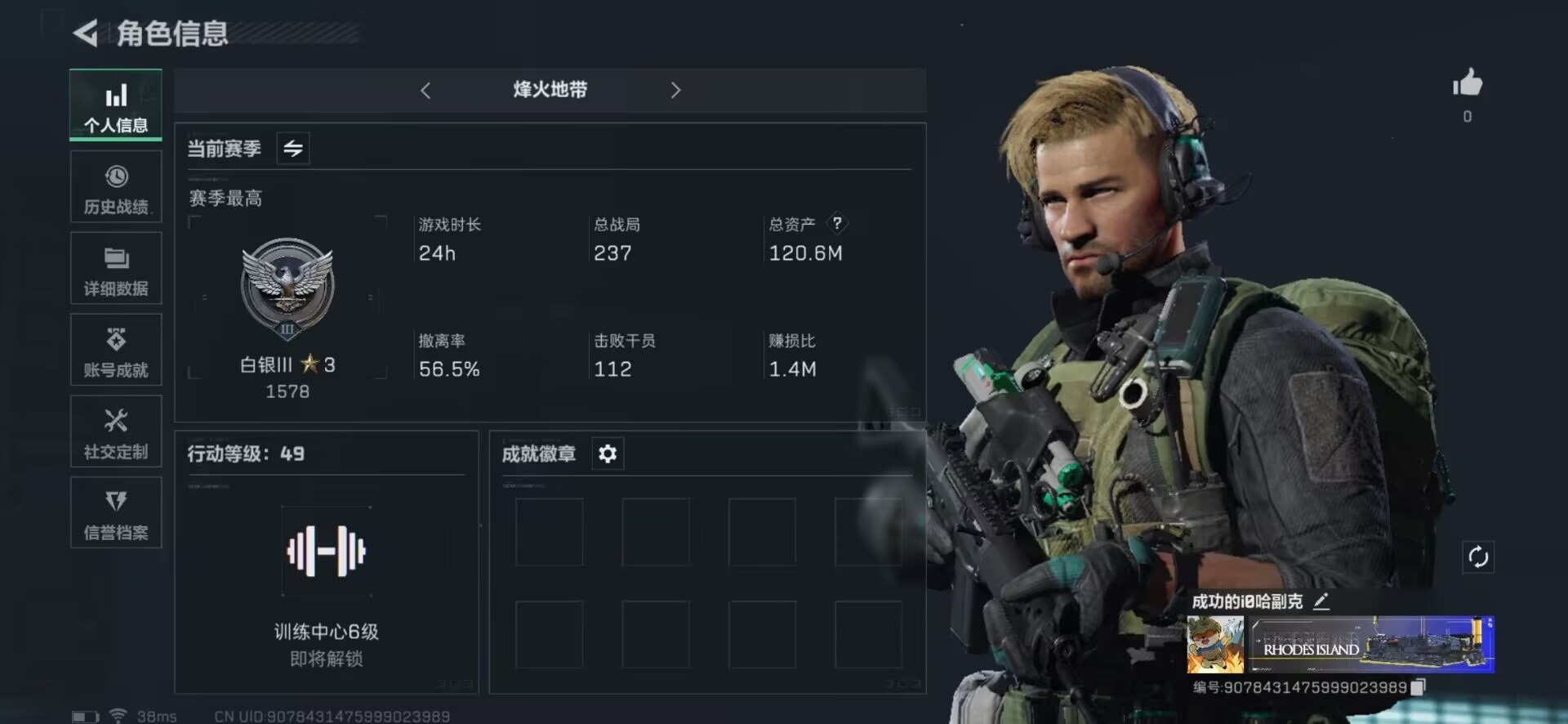Copy the player ID number
Screen dimensions: 1568x724
[1419, 687]
